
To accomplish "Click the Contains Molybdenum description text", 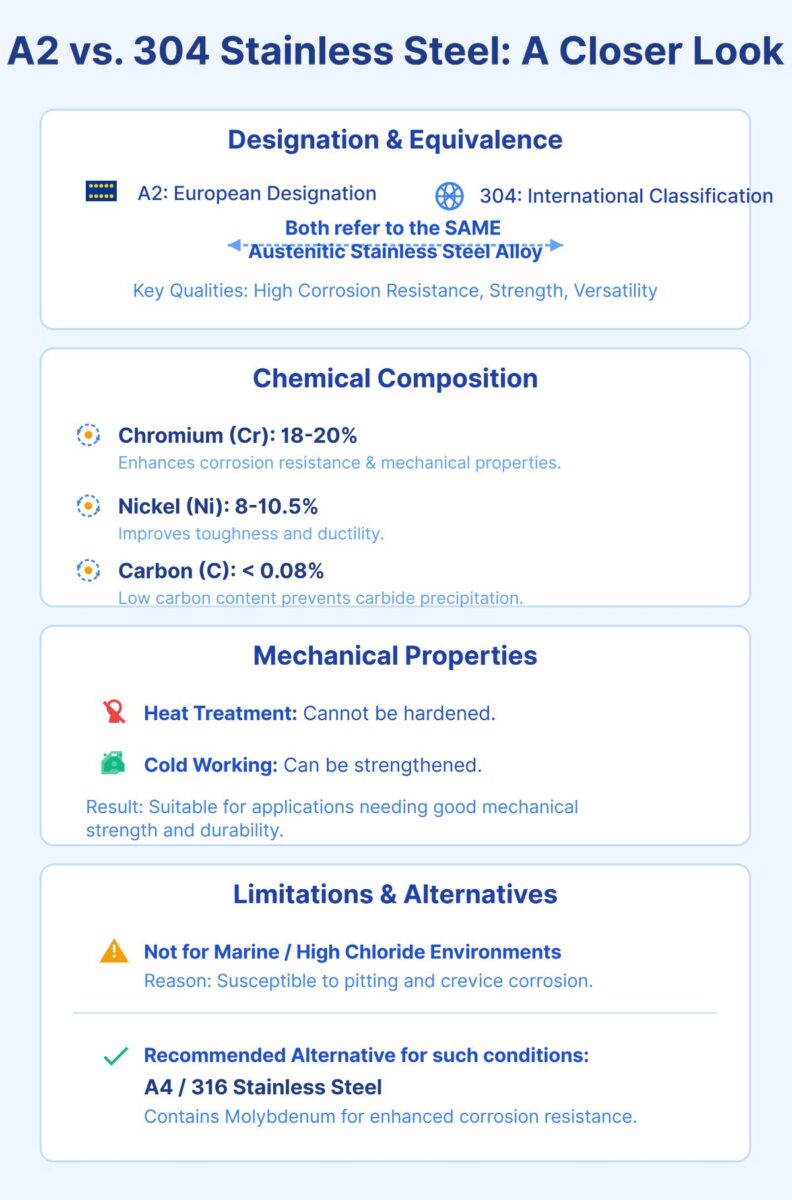I will tap(390, 1116).
